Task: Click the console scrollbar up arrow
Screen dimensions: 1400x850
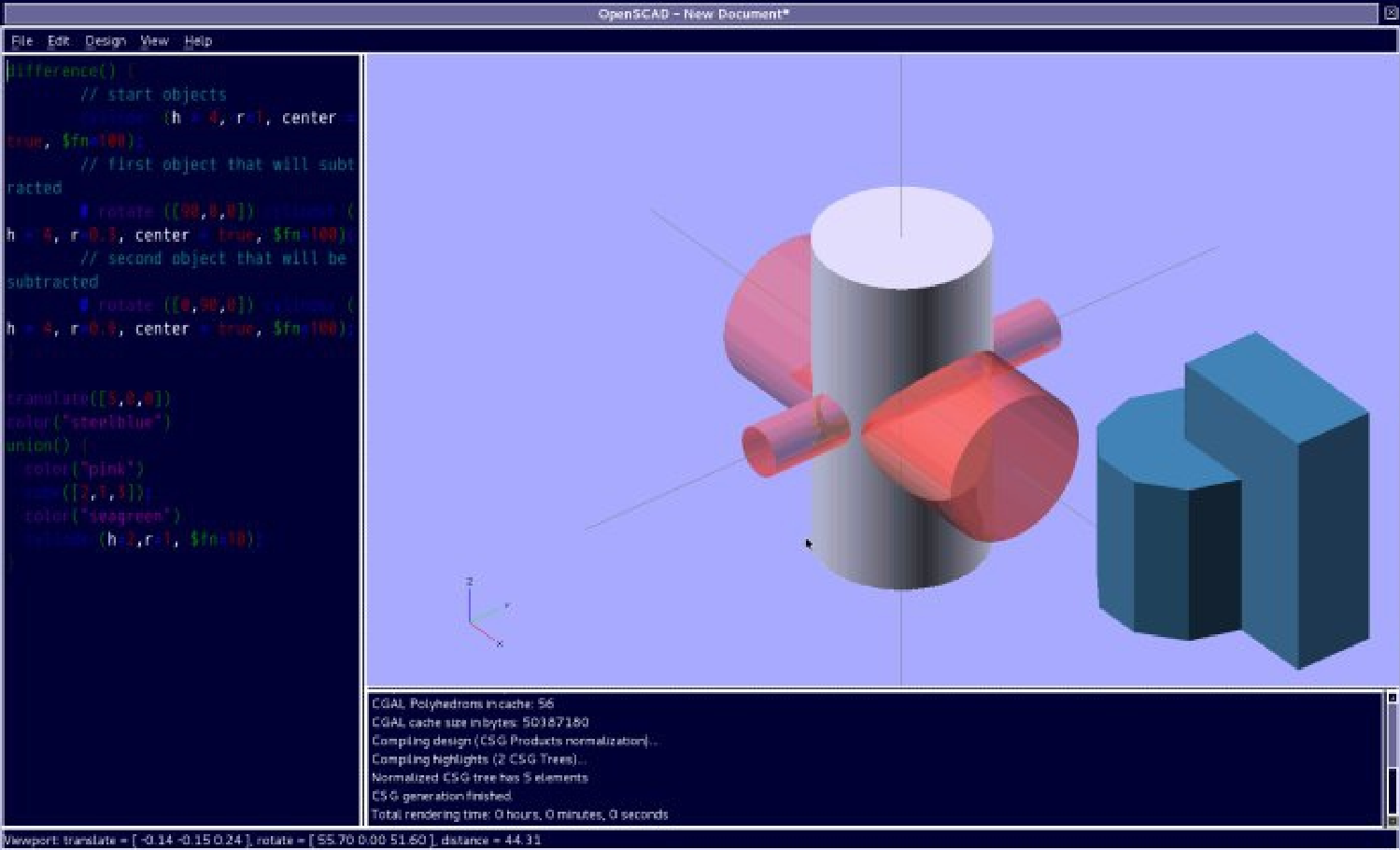Action: point(1392,698)
